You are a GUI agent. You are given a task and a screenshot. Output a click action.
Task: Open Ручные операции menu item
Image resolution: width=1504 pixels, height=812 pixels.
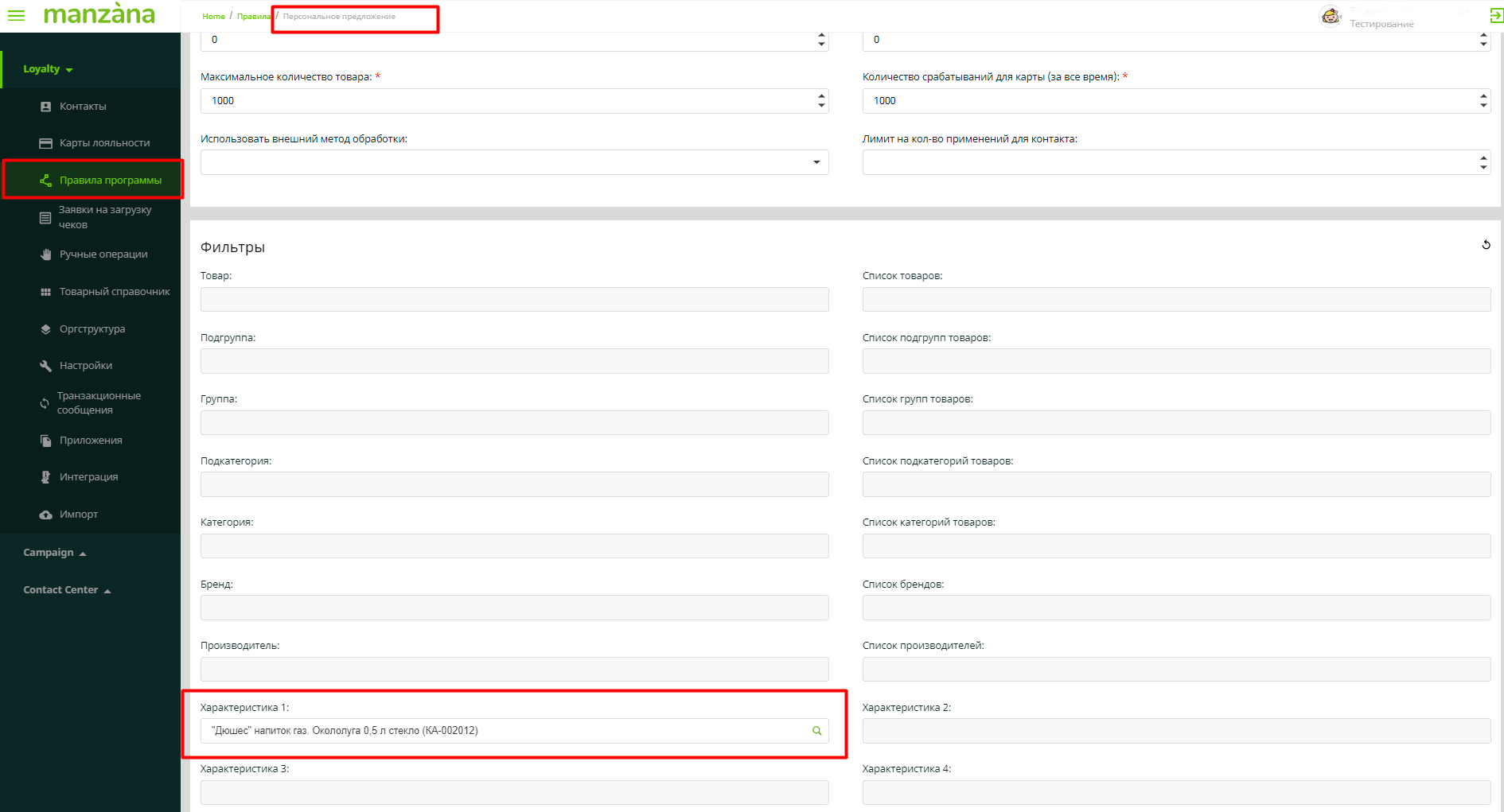point(103,254)
